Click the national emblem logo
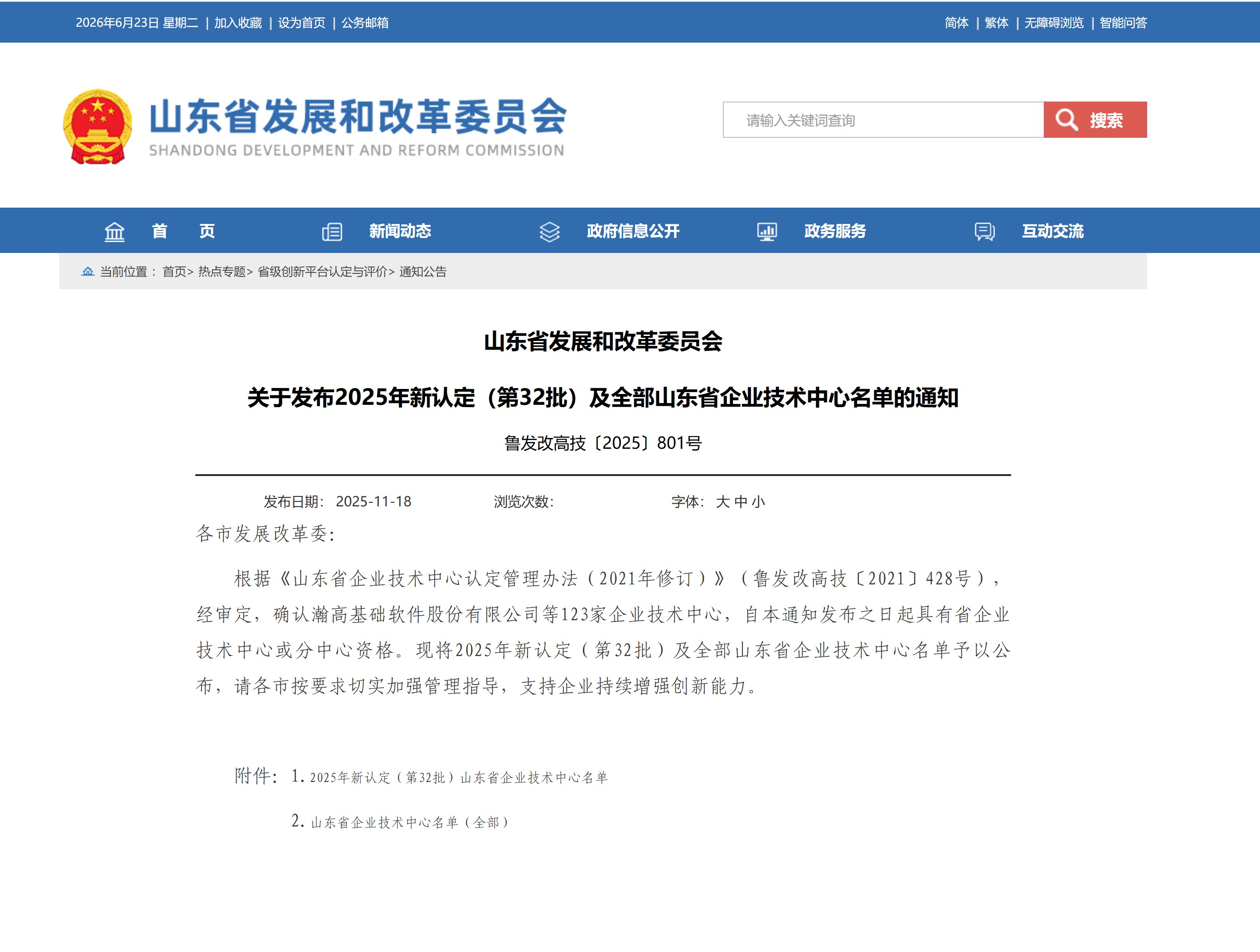 click(97, 126)
